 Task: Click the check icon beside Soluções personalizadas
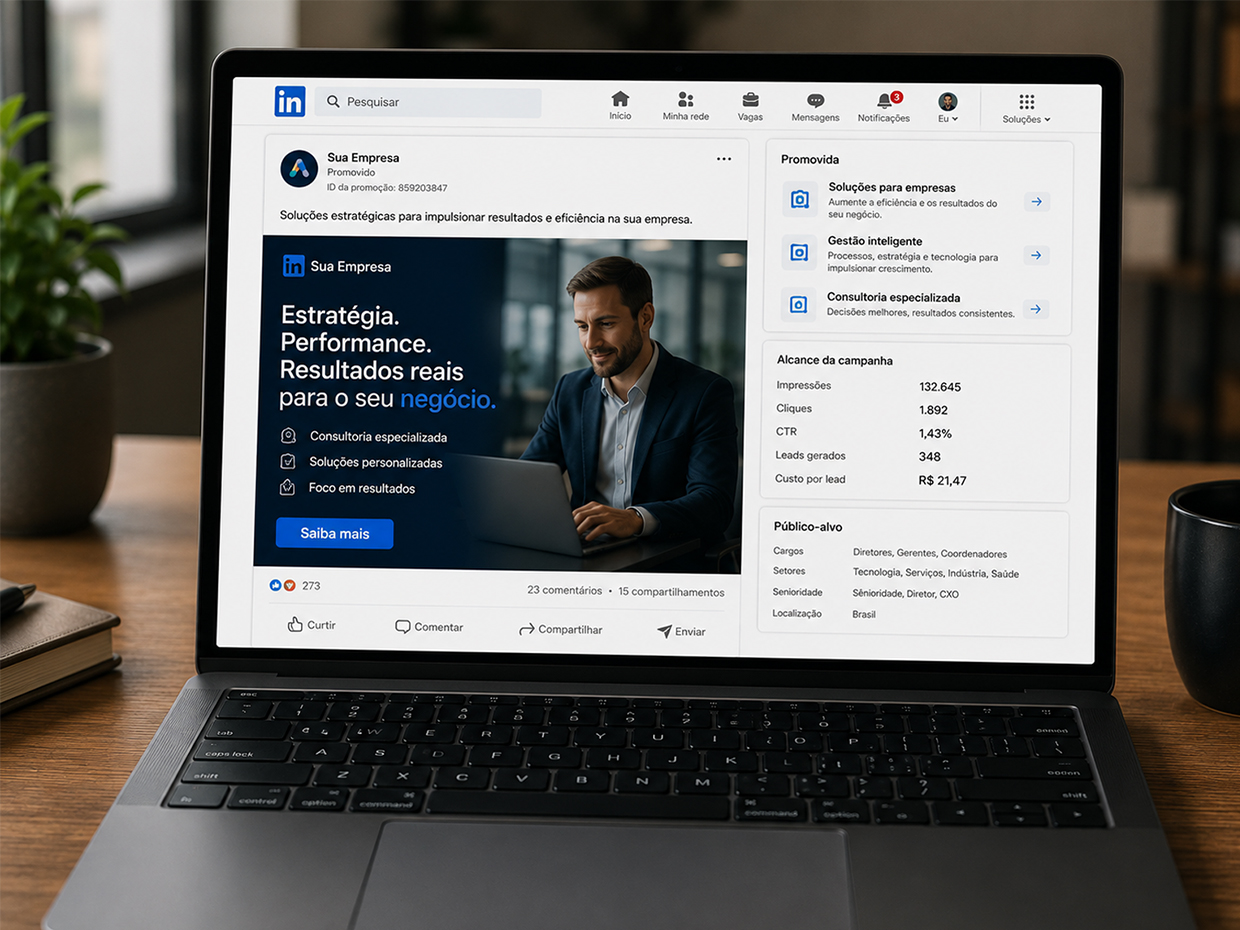[288, 461]
